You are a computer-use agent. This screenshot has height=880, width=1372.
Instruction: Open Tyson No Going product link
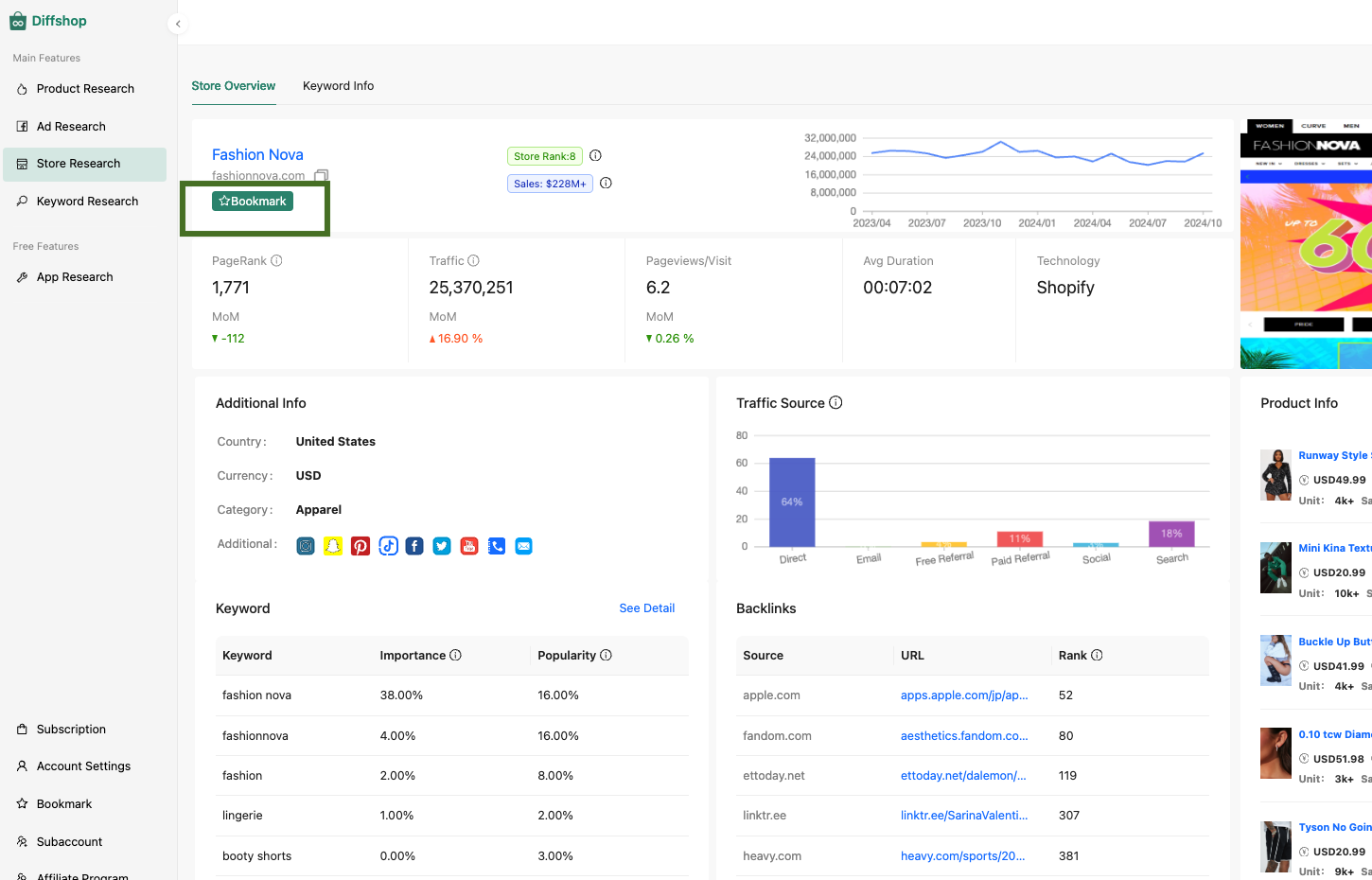point(1335,827)
